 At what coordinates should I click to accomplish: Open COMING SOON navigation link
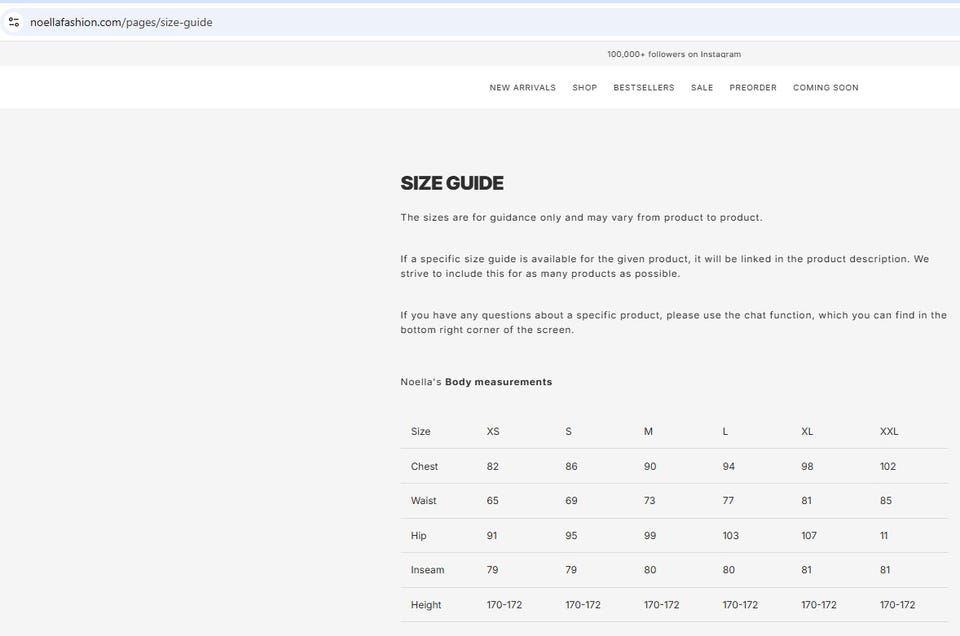(825, 88)
